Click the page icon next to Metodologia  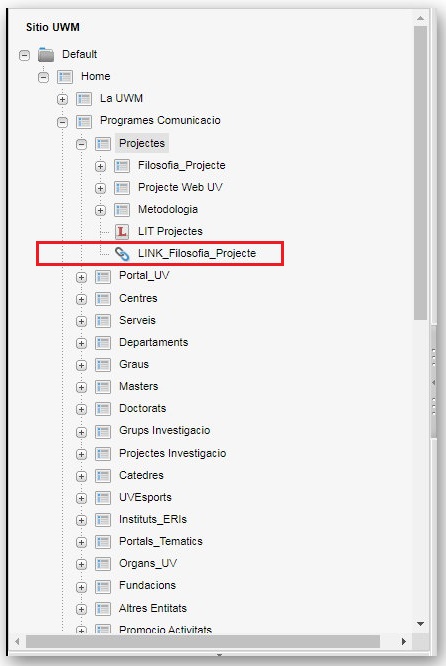[x=122, y=209]
